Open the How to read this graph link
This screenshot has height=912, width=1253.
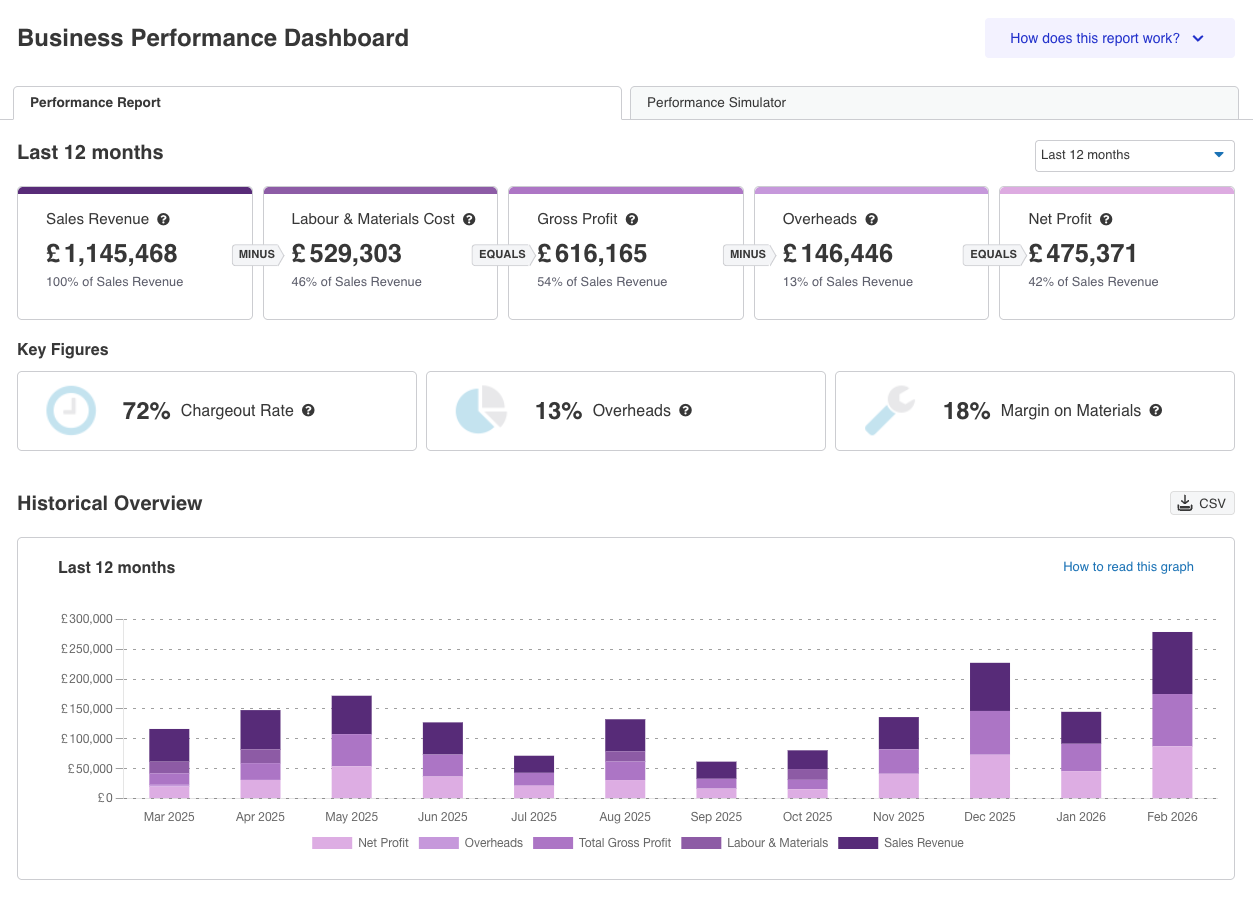(1127, 567)
